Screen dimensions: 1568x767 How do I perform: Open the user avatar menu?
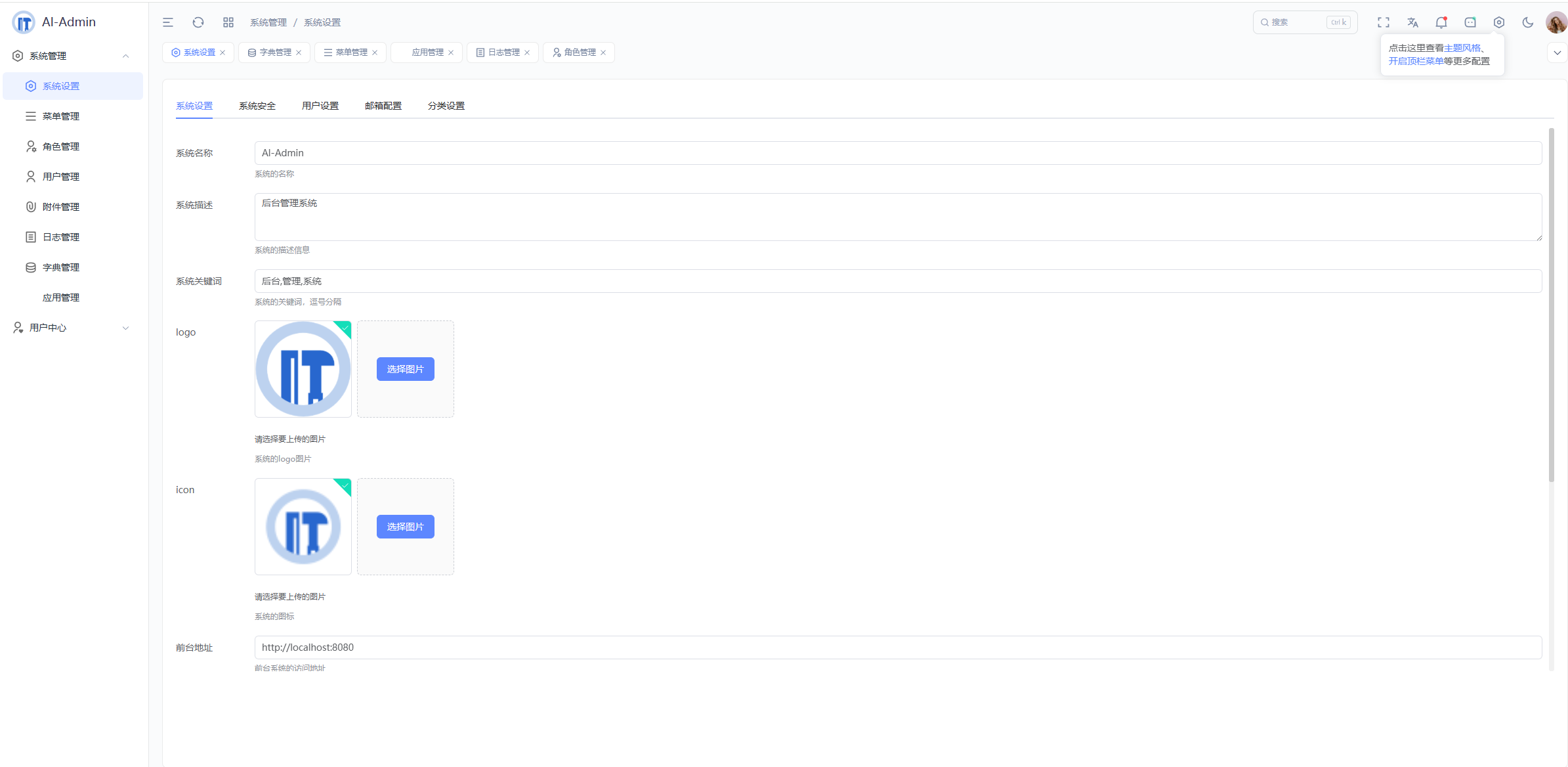[1556, 22]
